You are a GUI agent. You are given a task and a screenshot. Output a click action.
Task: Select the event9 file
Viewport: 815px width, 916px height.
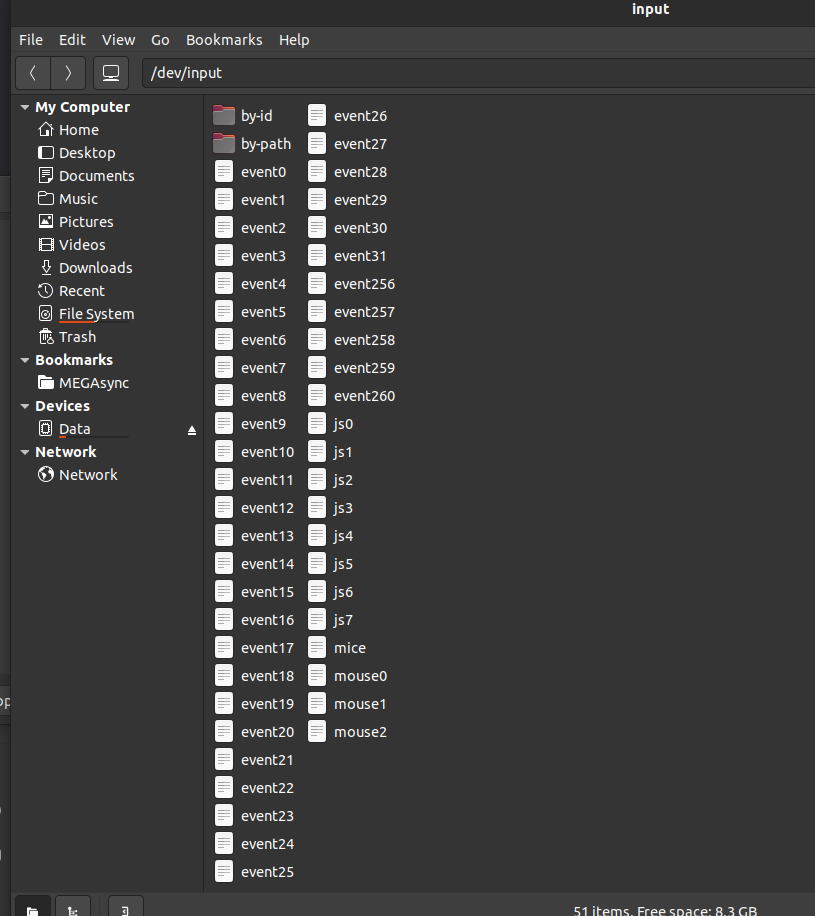(x=250, y=424)
